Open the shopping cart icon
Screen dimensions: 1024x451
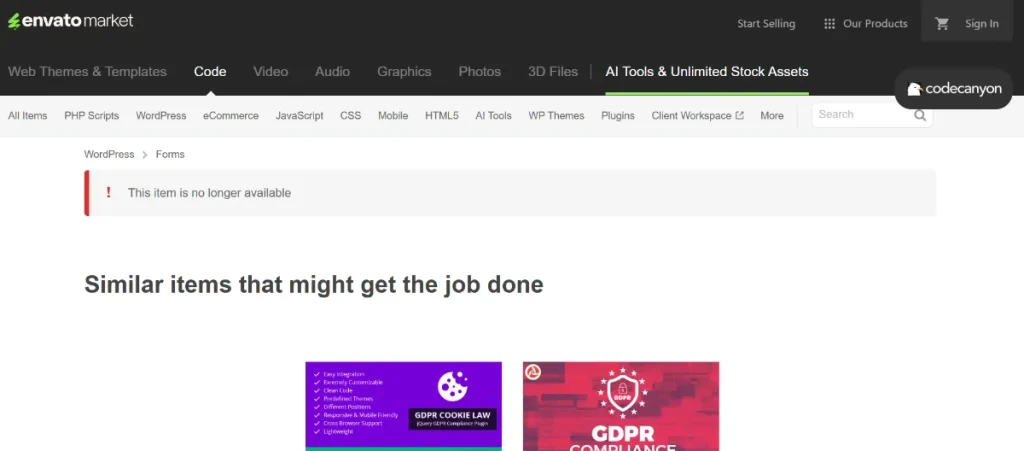coord(942,23)
